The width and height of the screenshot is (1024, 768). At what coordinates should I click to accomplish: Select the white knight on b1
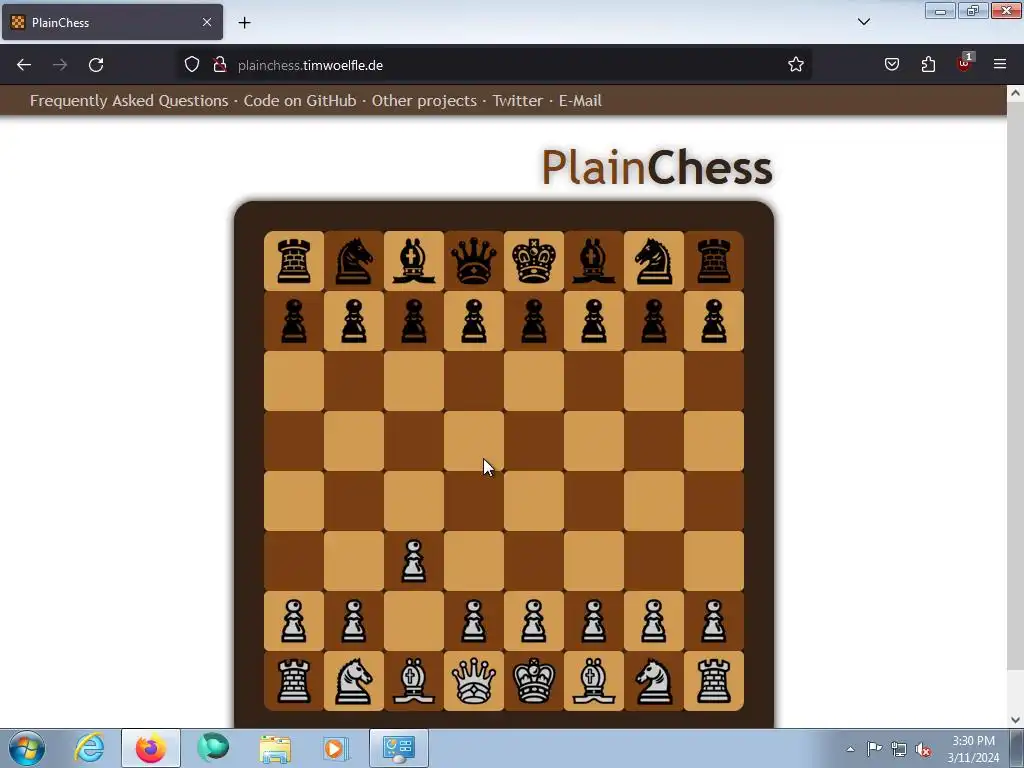354,681
